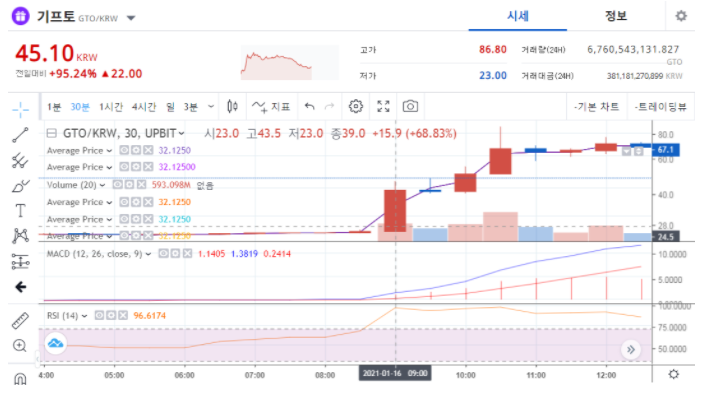Open settings for RSI (14) indicator

point(111,315)
